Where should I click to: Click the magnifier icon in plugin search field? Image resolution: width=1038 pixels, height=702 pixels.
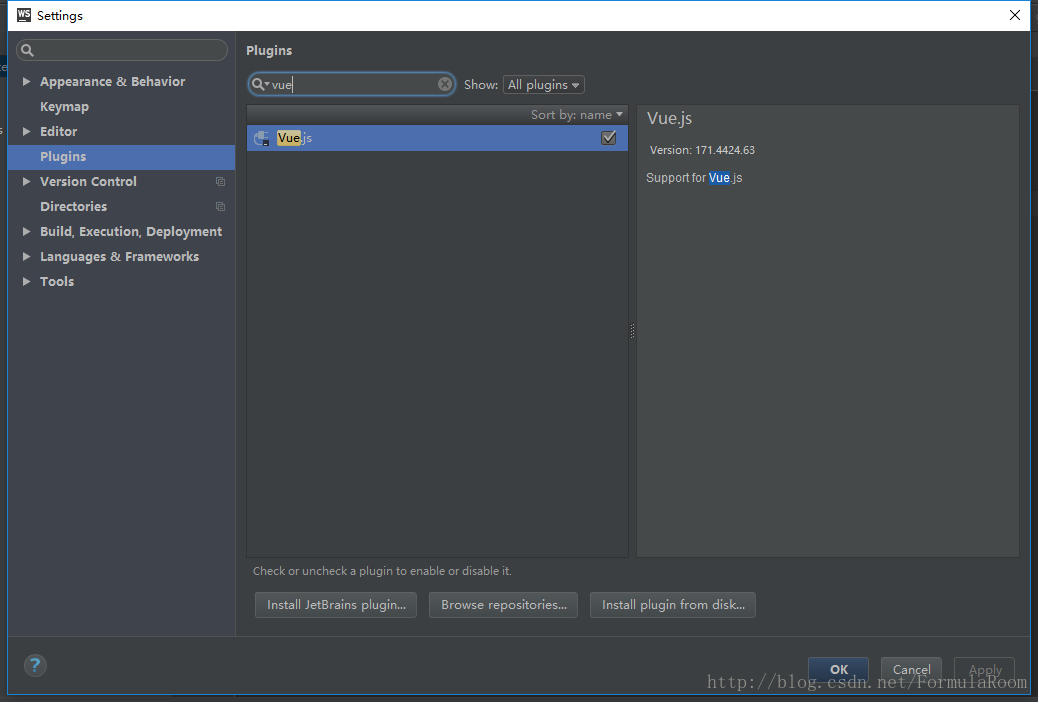click(x=259, y=84)
